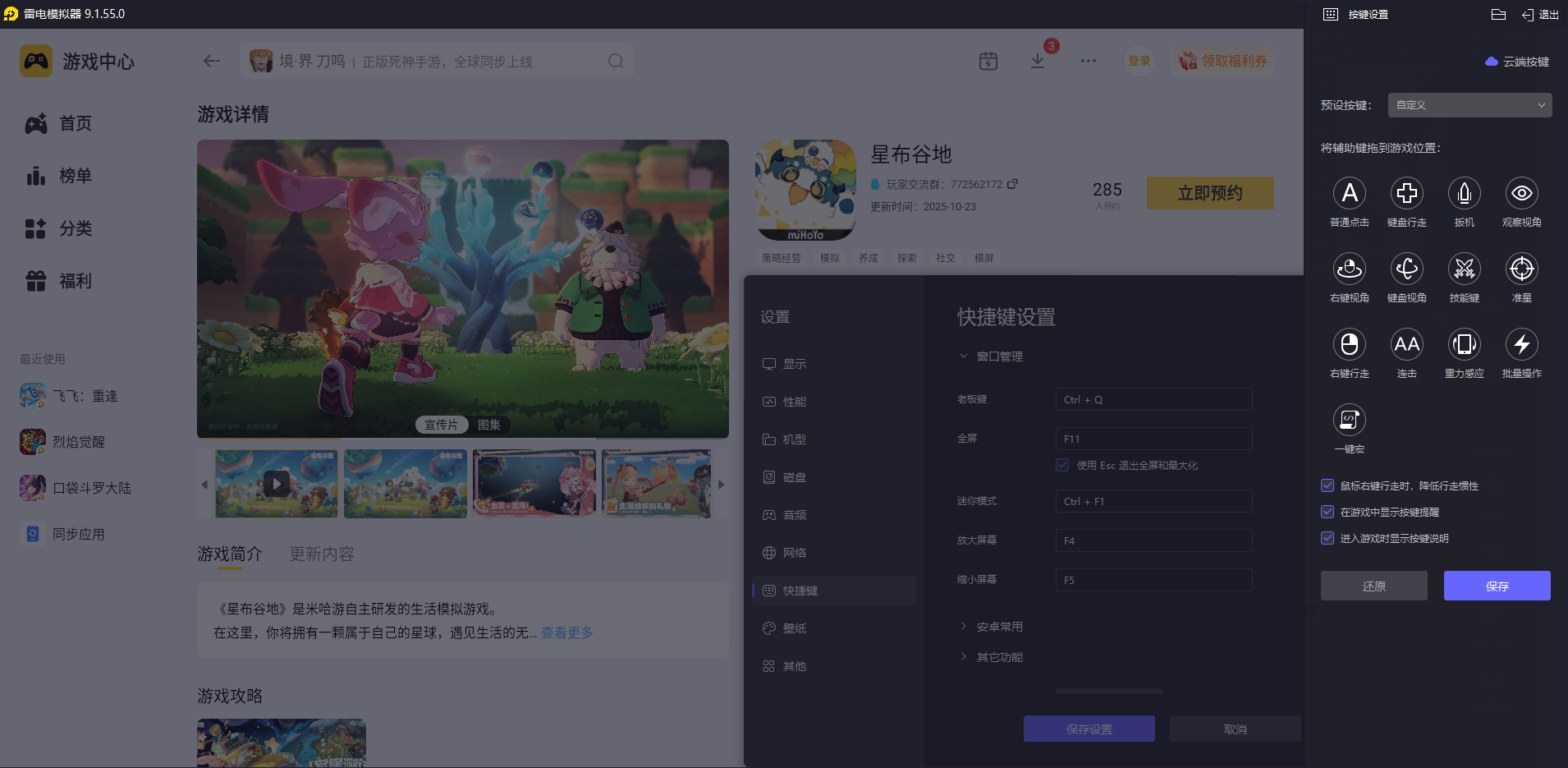
Task: Toggle 使用 Esc 退出全屏和最大化 checkbox
Action: (x=1062, y=465)
